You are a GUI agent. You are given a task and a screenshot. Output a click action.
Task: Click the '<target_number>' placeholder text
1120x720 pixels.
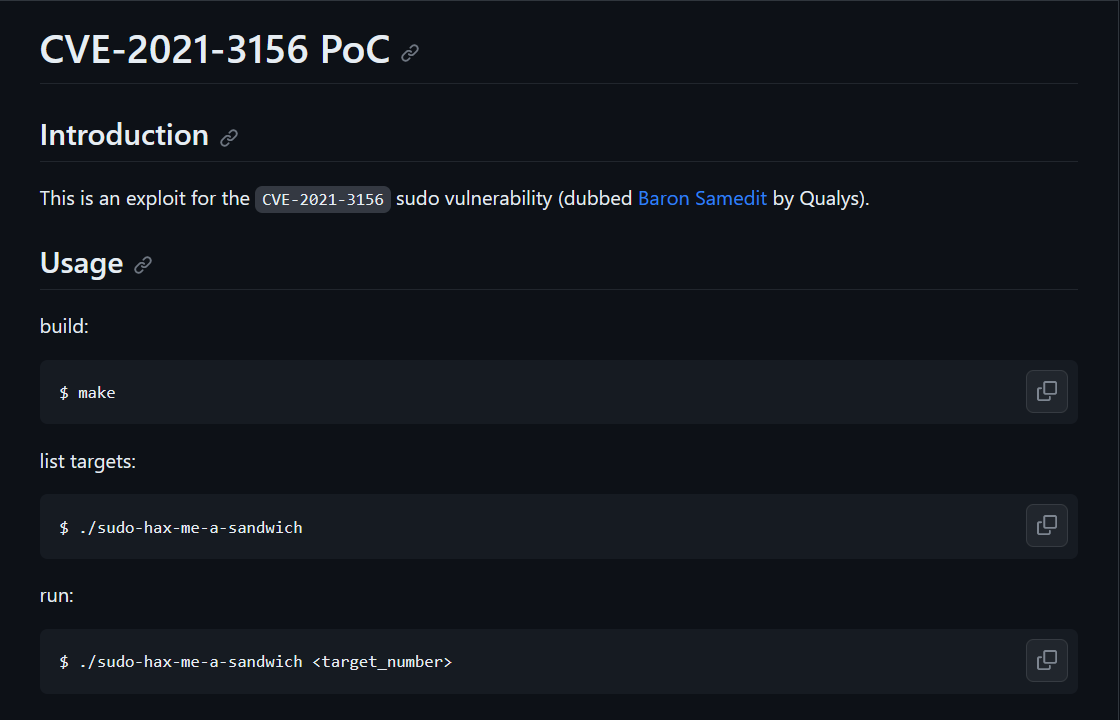point(382,662)
